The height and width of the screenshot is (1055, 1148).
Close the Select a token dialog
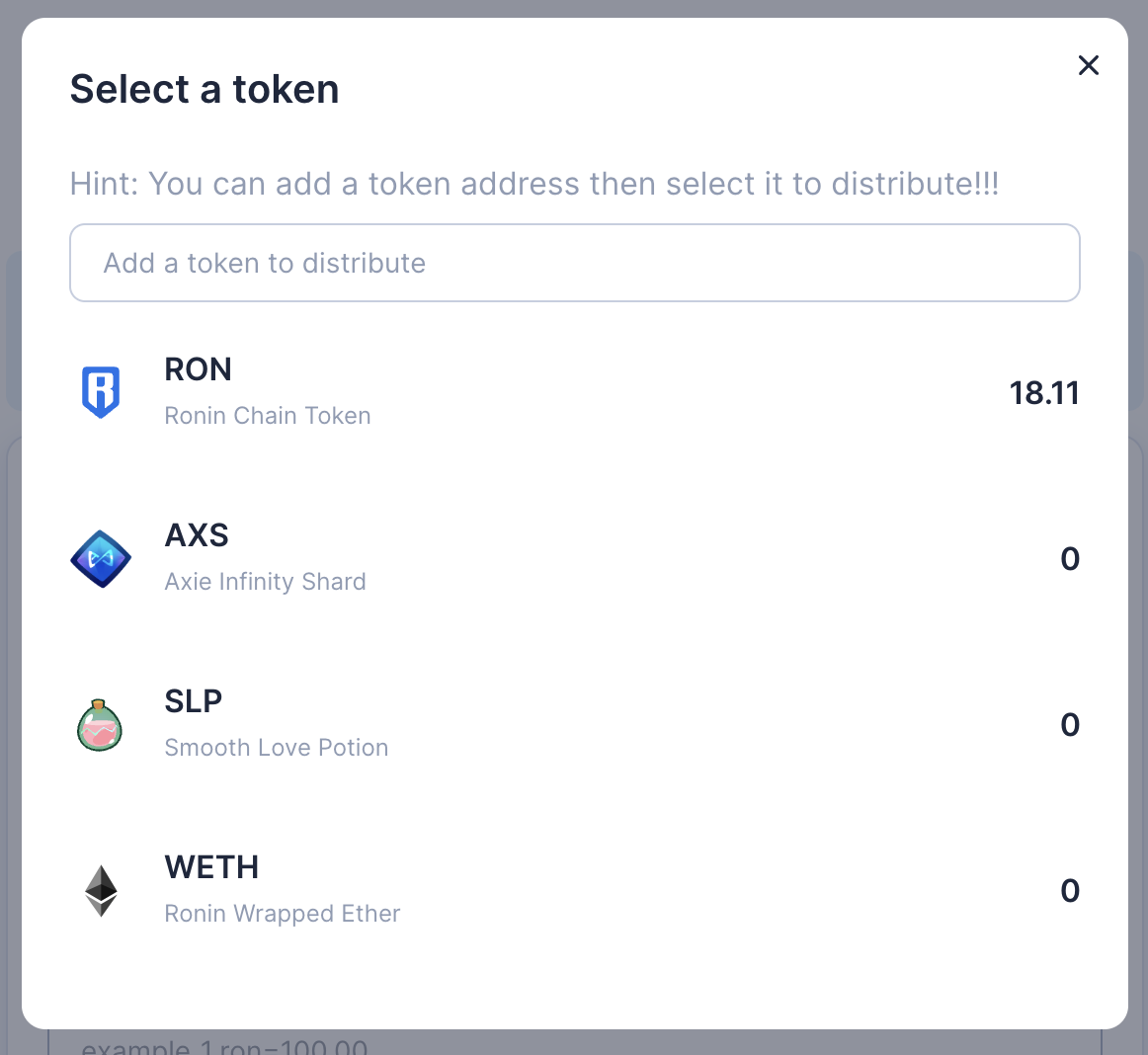(1089, 65)
